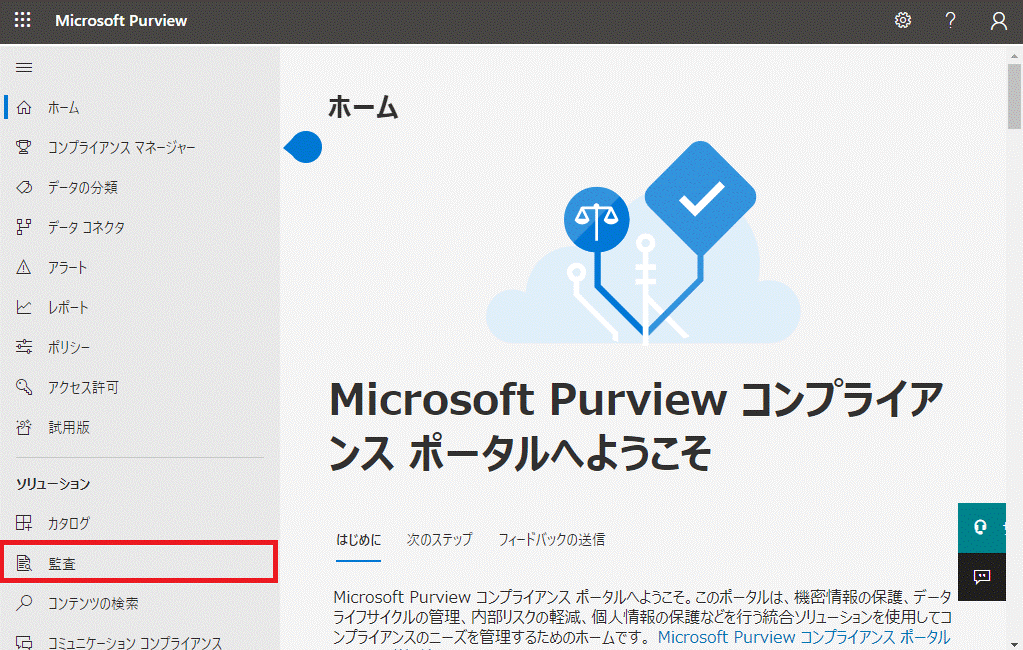Click the ソリューション section heading

coord(53,484)
